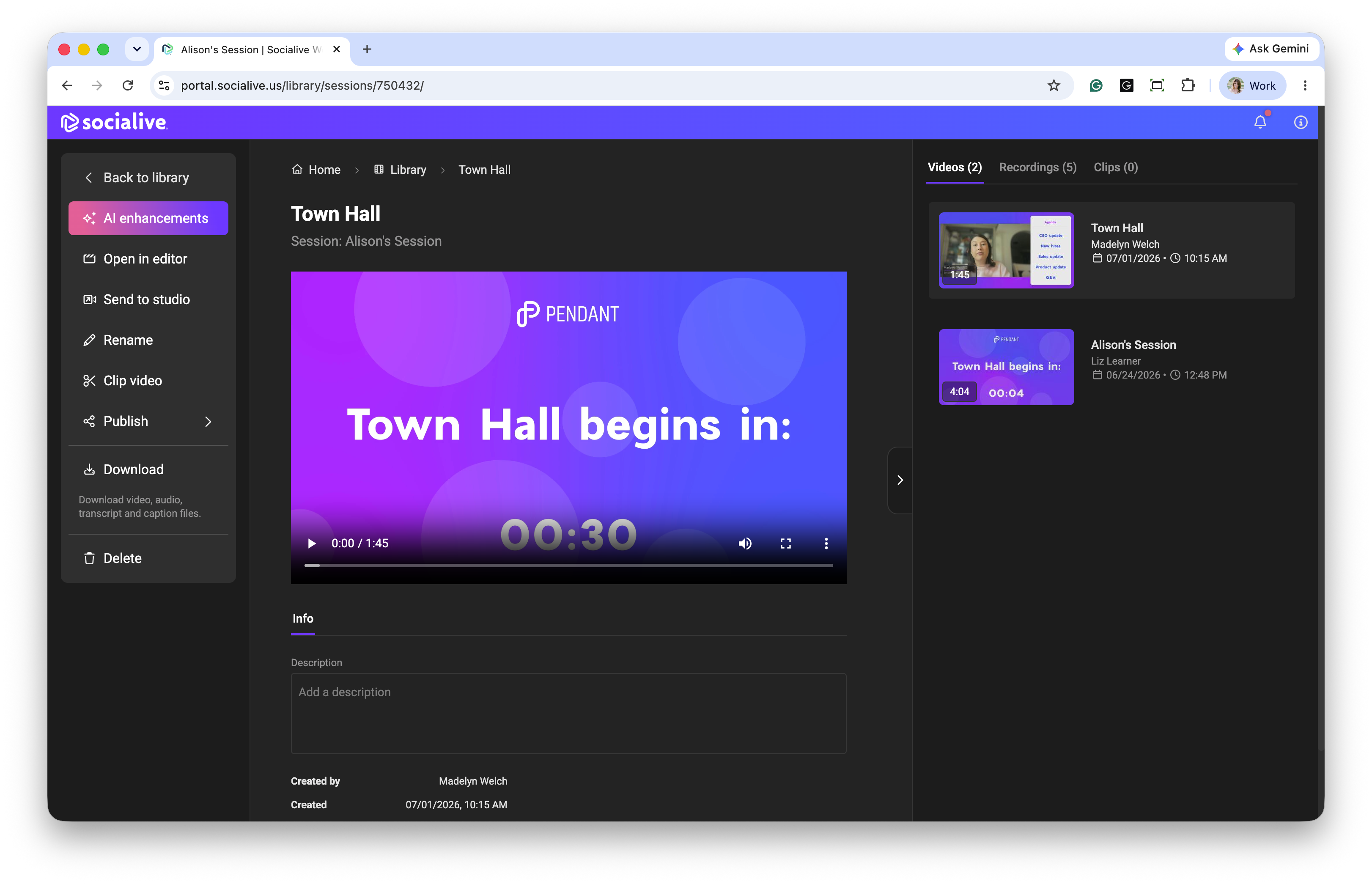Open the Alison's Session video thumbnail
Image resolution: width=1372 pixels, height=884 pixels.
click(1006, 368)
